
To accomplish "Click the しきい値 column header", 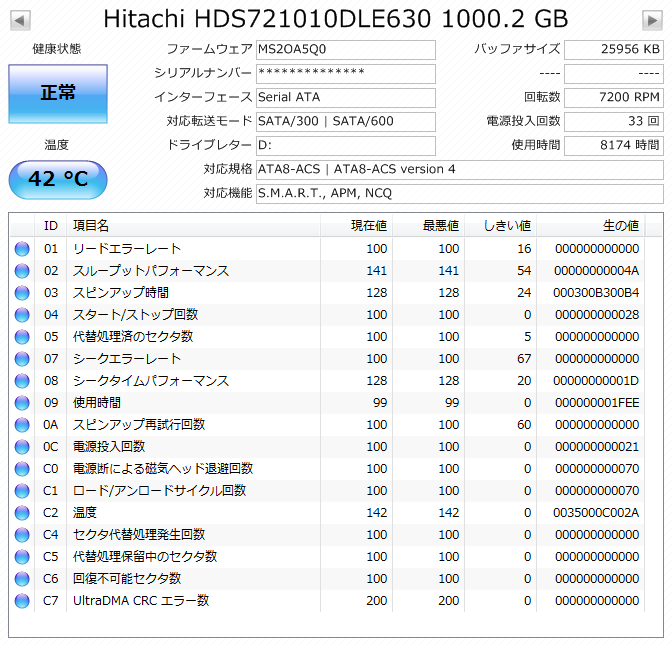I will tap(500, 225).
